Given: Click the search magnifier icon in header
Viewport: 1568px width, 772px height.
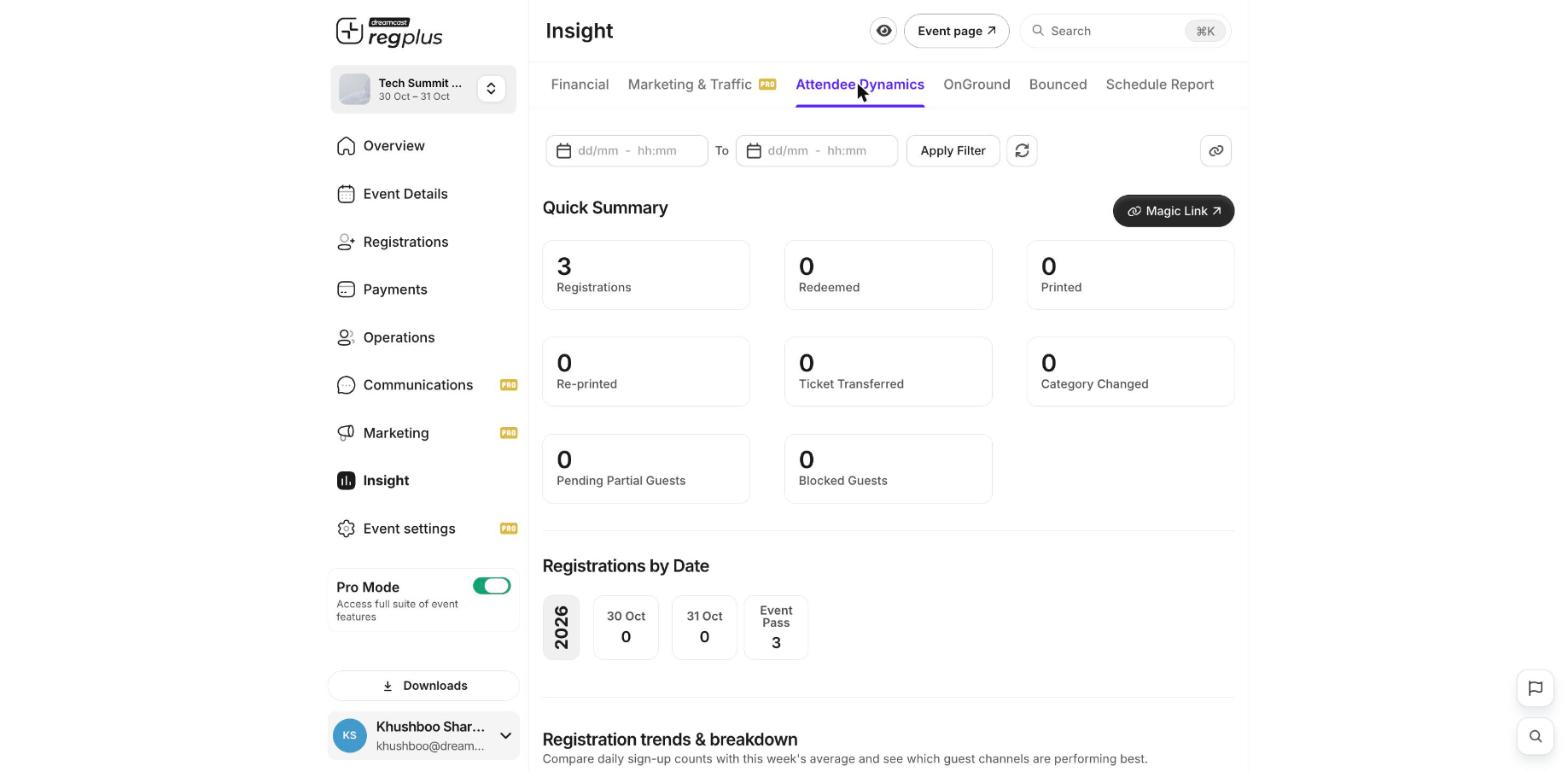Looking at the screenshot, I should point(1038,31).
